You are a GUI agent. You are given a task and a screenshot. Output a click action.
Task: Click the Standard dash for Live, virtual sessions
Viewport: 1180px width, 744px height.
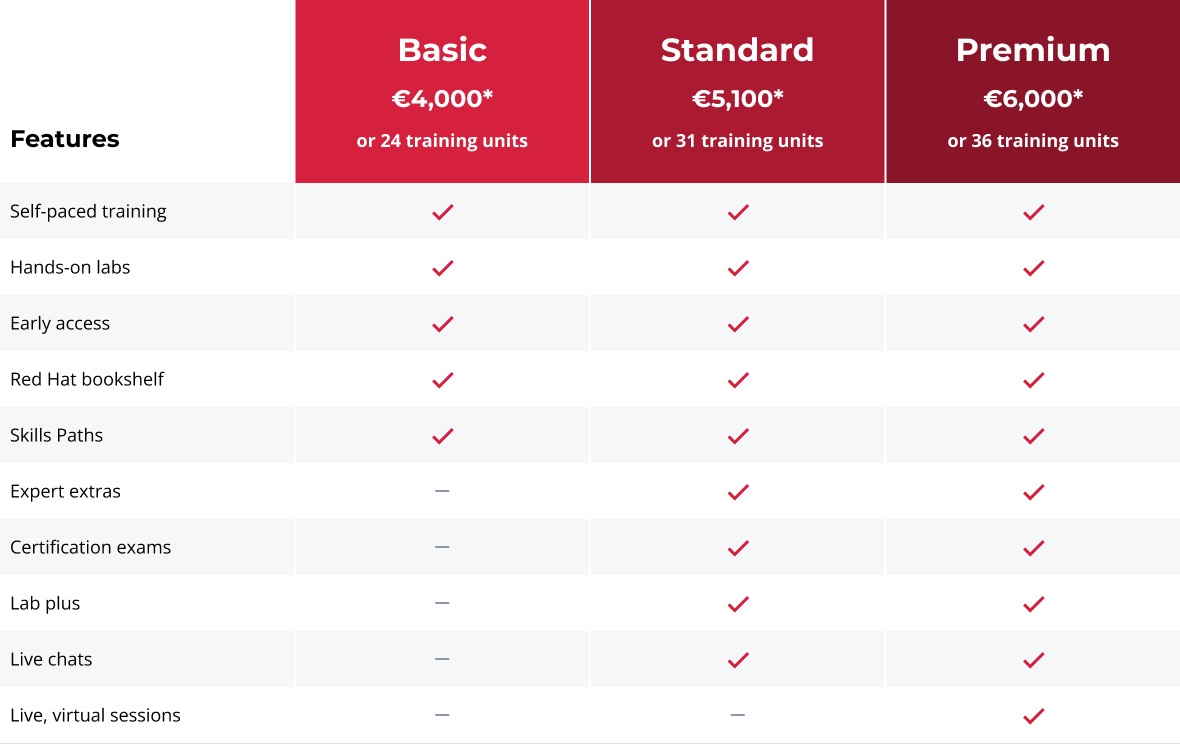click(738, 715)
